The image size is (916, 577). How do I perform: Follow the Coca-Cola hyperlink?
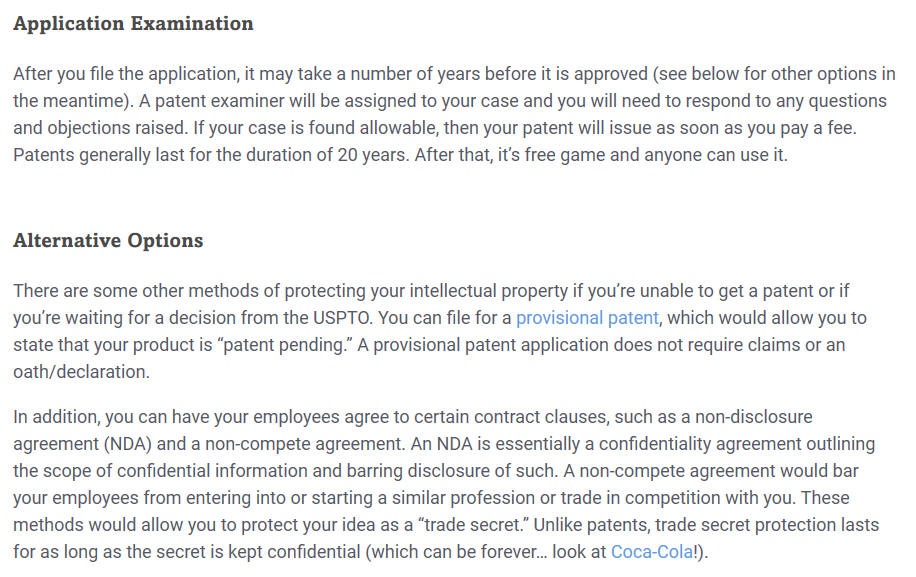coord(652,552)
